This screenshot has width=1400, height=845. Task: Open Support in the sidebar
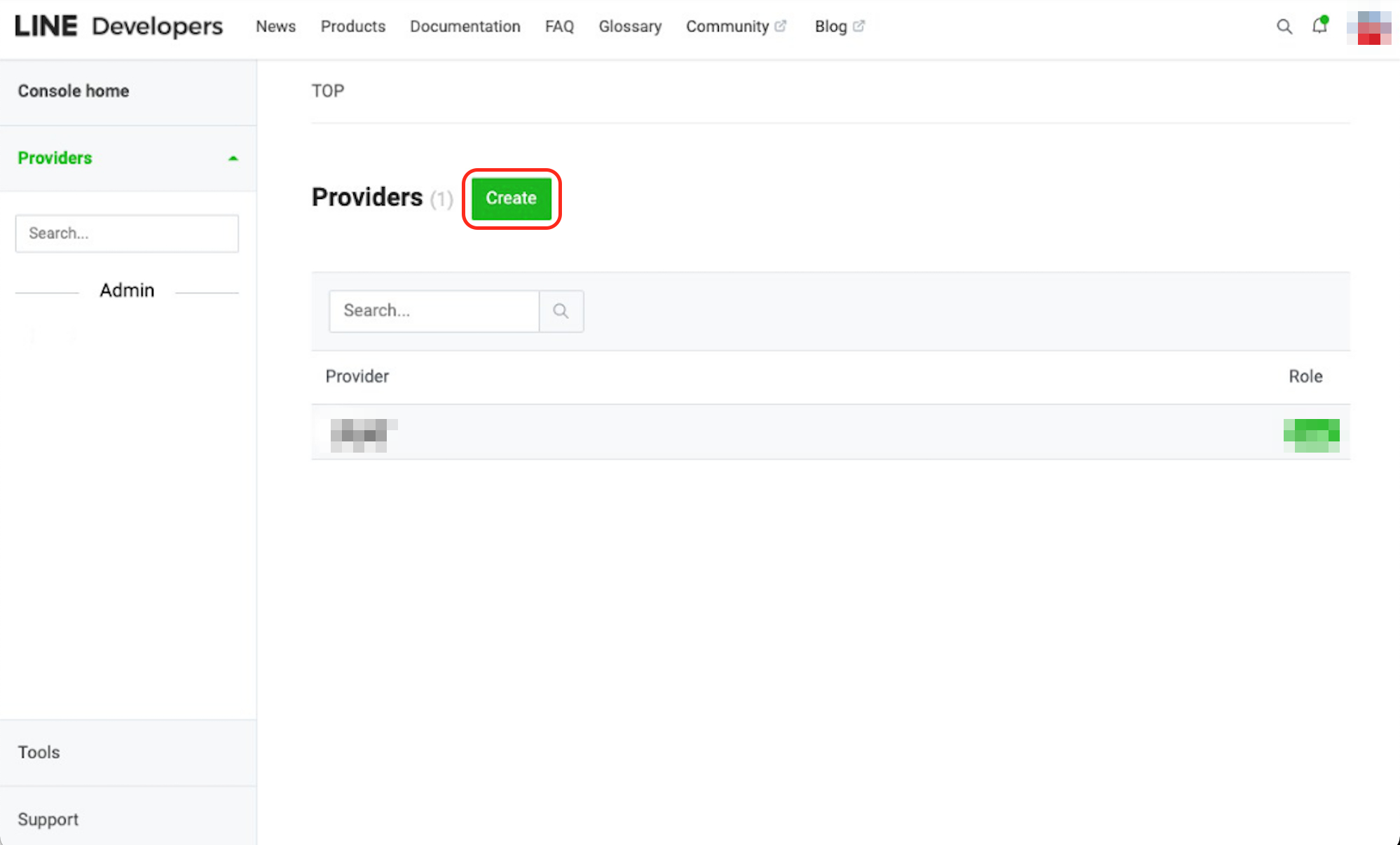pos(48,820)
